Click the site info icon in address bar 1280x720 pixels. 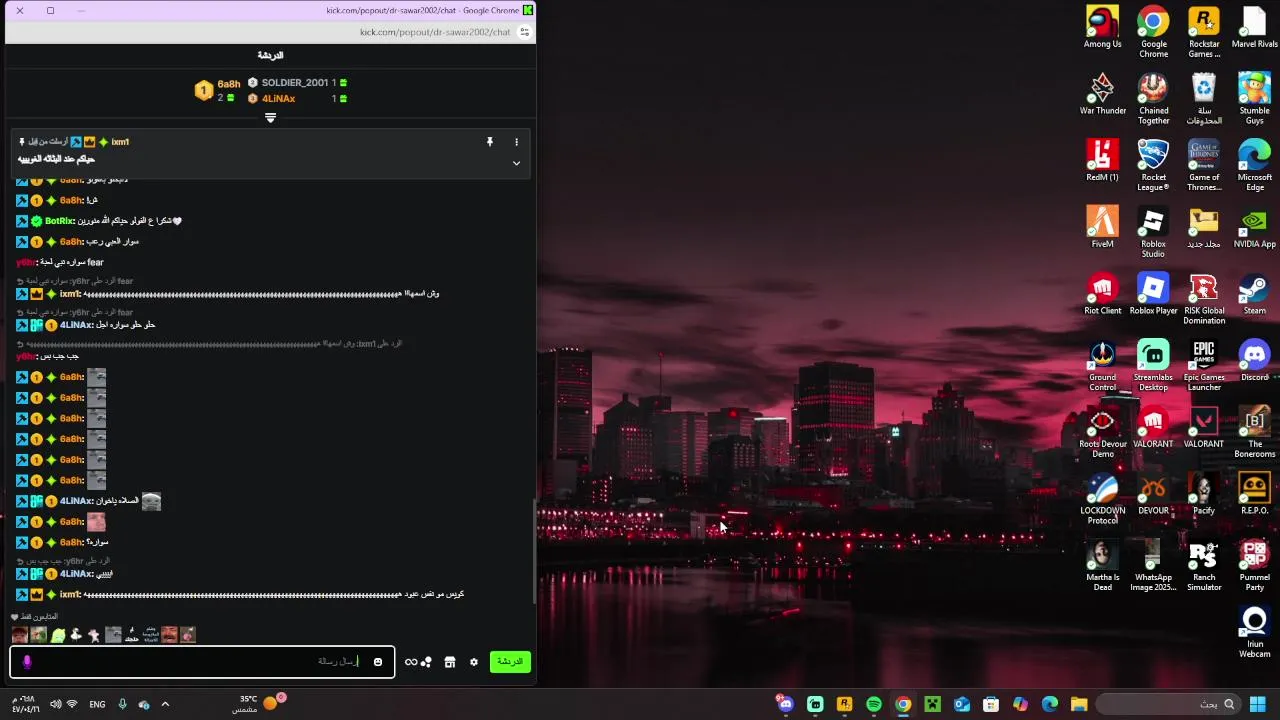pos(524,32)
